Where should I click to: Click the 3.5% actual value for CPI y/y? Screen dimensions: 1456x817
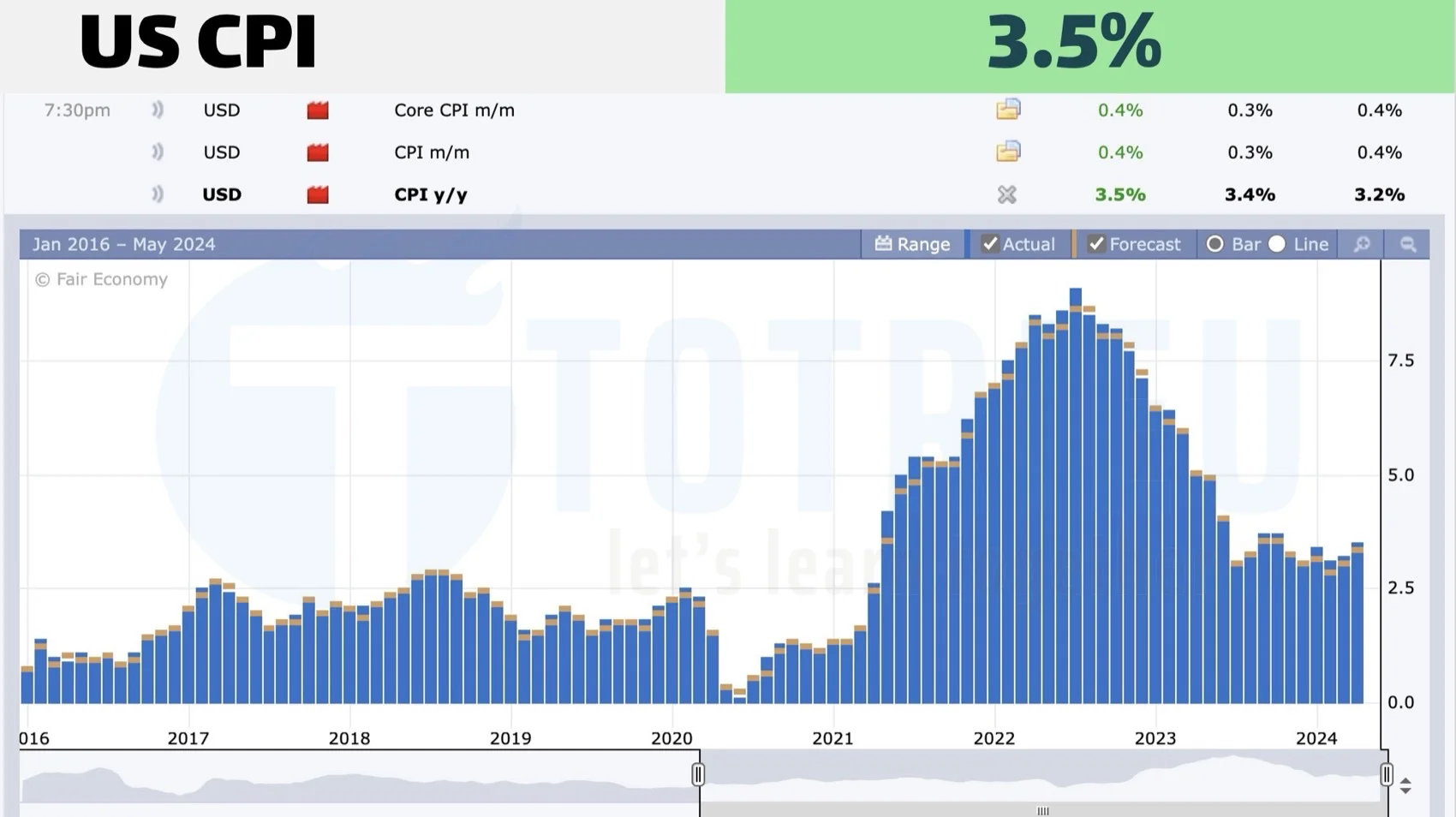click(1120, 194)
